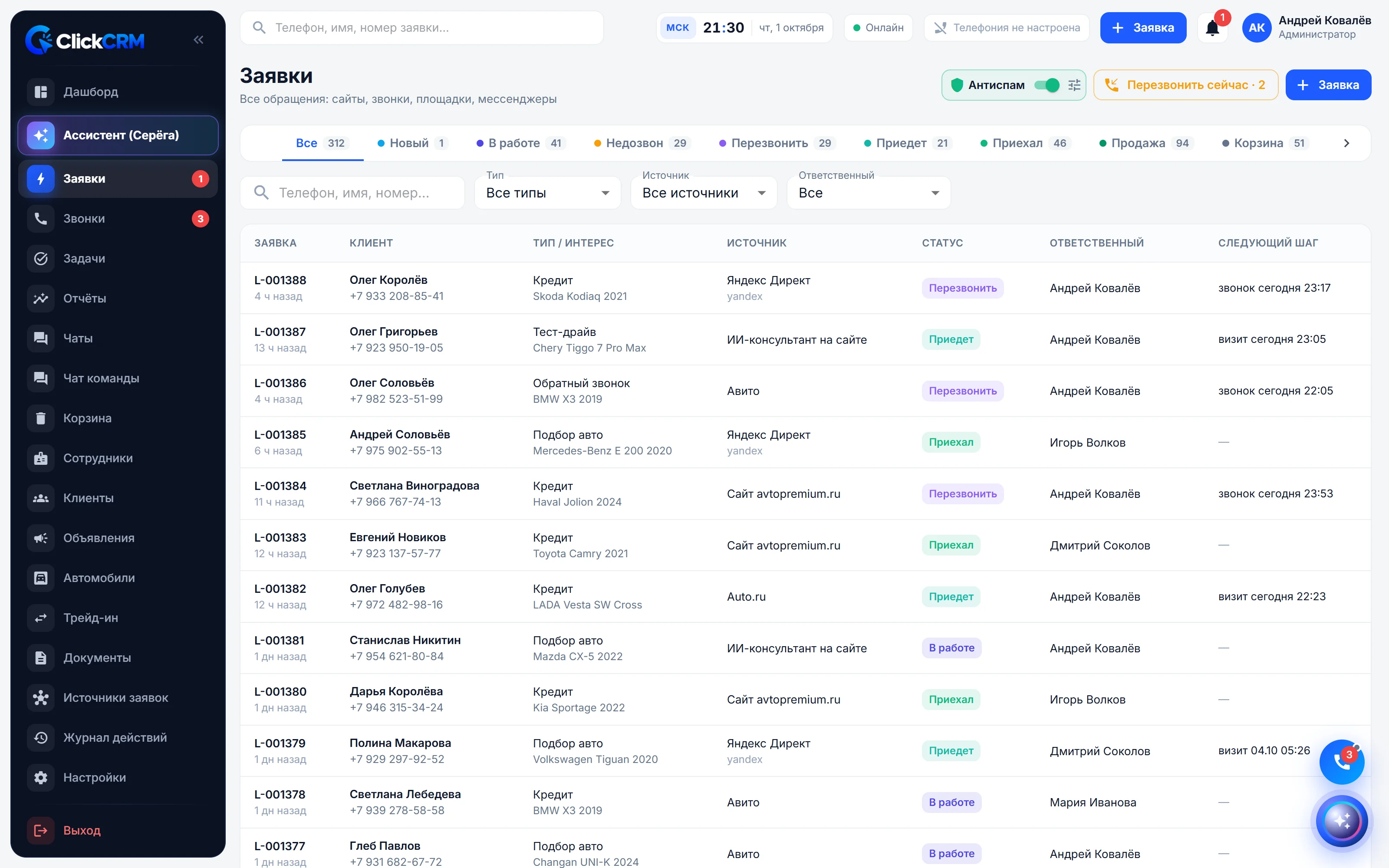Viewport: 1389px width, 868px height.
Task: Click global search field in top bar
Action: pos(422,27)
